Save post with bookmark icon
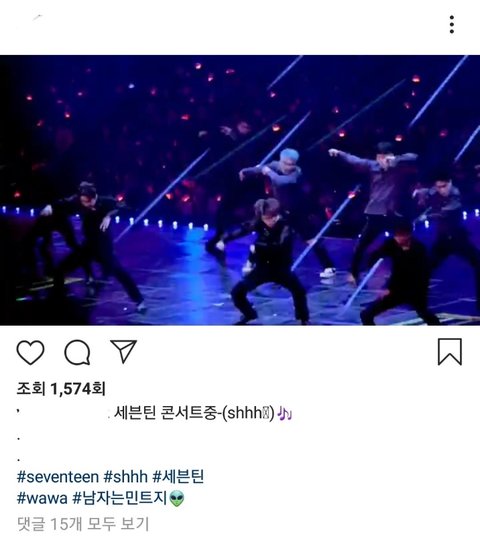 [x=450, y=352]
